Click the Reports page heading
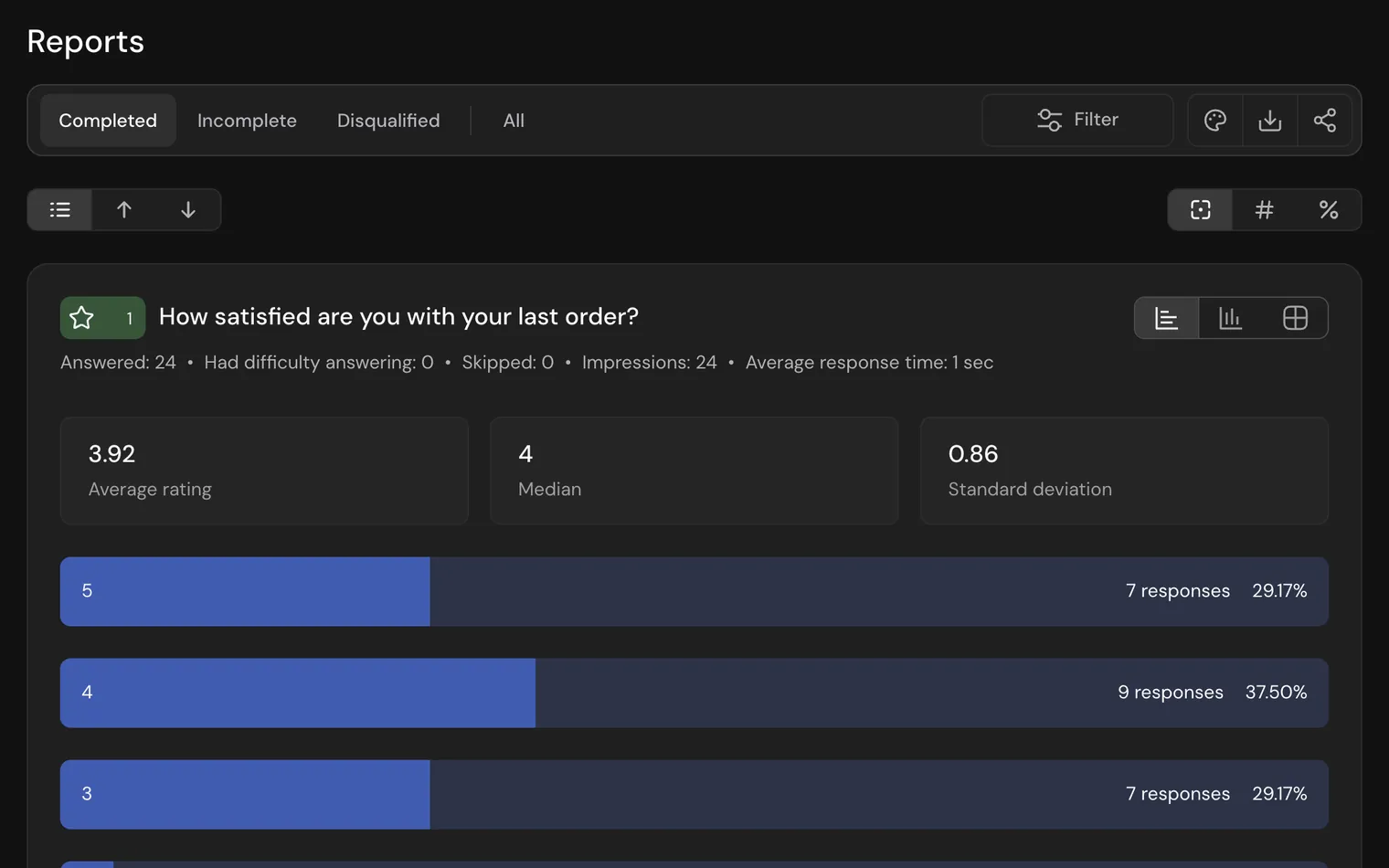Screen dimensions: 1389x868 [x=86, y=42]
